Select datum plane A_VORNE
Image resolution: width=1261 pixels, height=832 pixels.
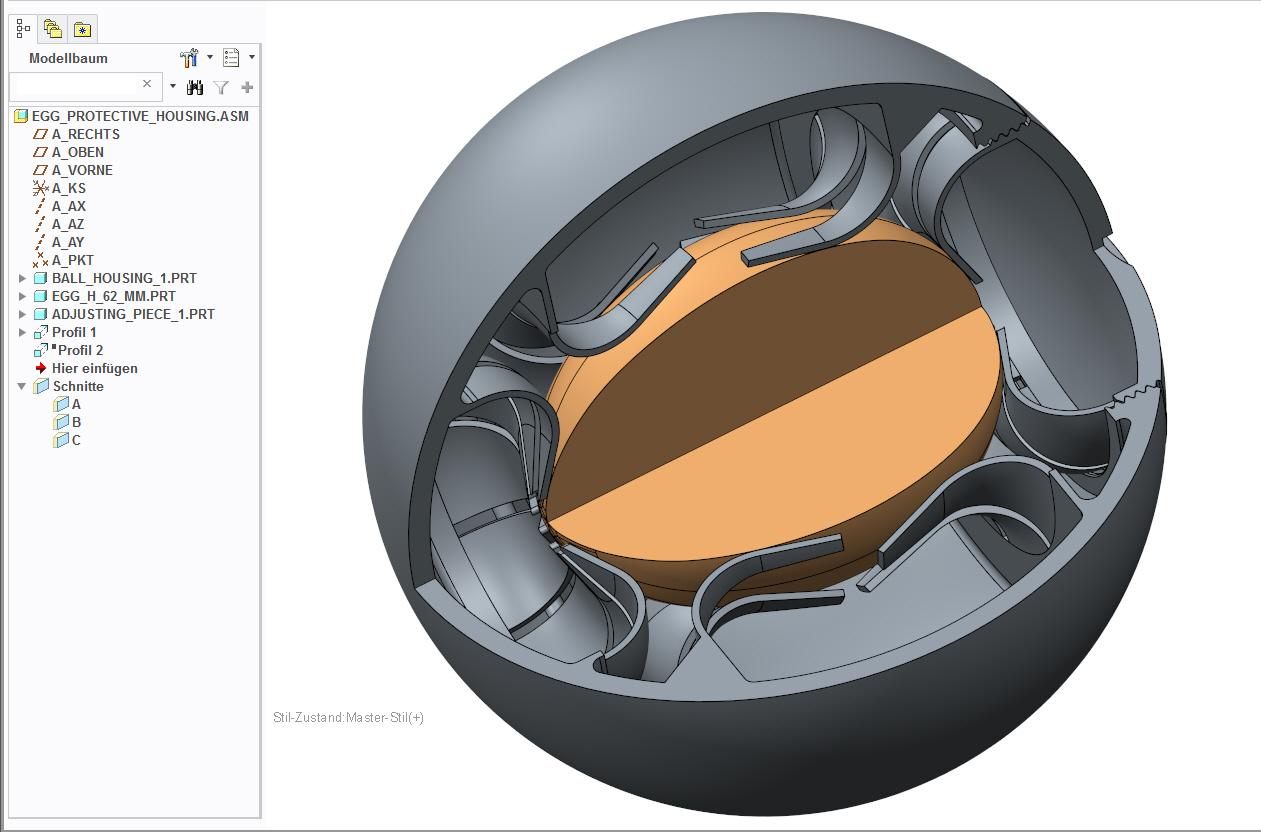tap(82, 170)
